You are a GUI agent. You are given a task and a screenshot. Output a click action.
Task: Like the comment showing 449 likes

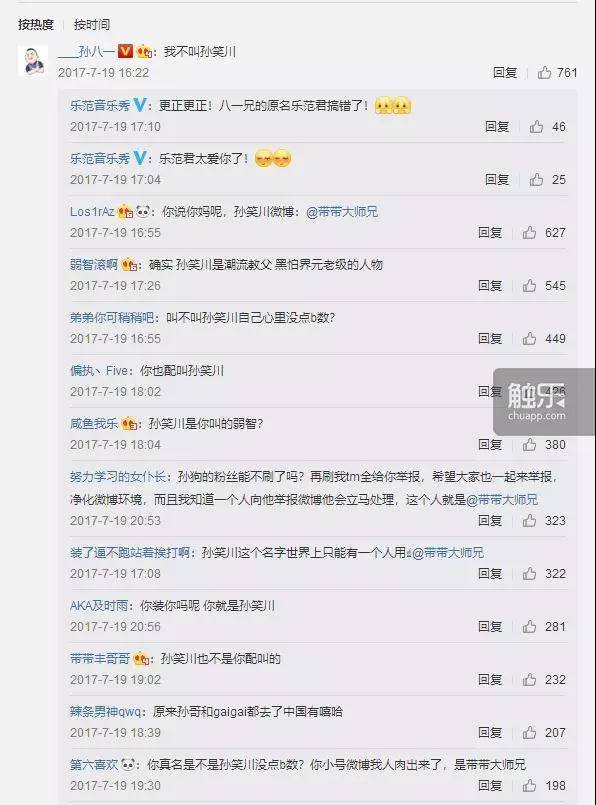click(x=529, y=338)
